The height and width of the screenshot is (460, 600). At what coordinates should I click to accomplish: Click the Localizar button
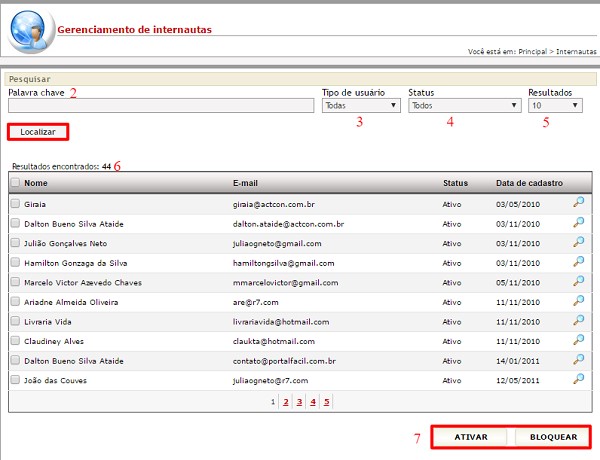[38, 132]
